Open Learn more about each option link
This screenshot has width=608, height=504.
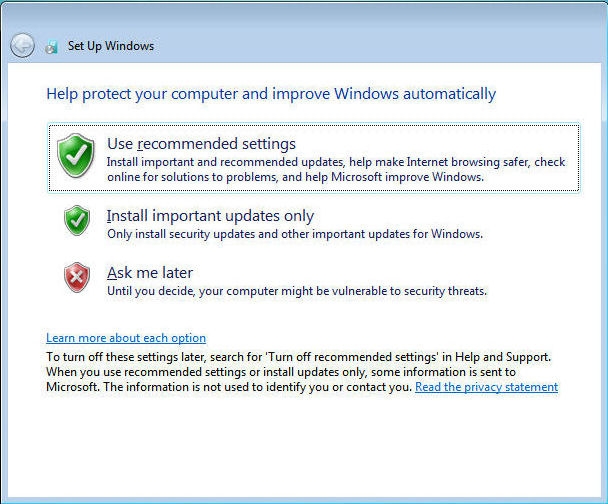coord(126,338)
